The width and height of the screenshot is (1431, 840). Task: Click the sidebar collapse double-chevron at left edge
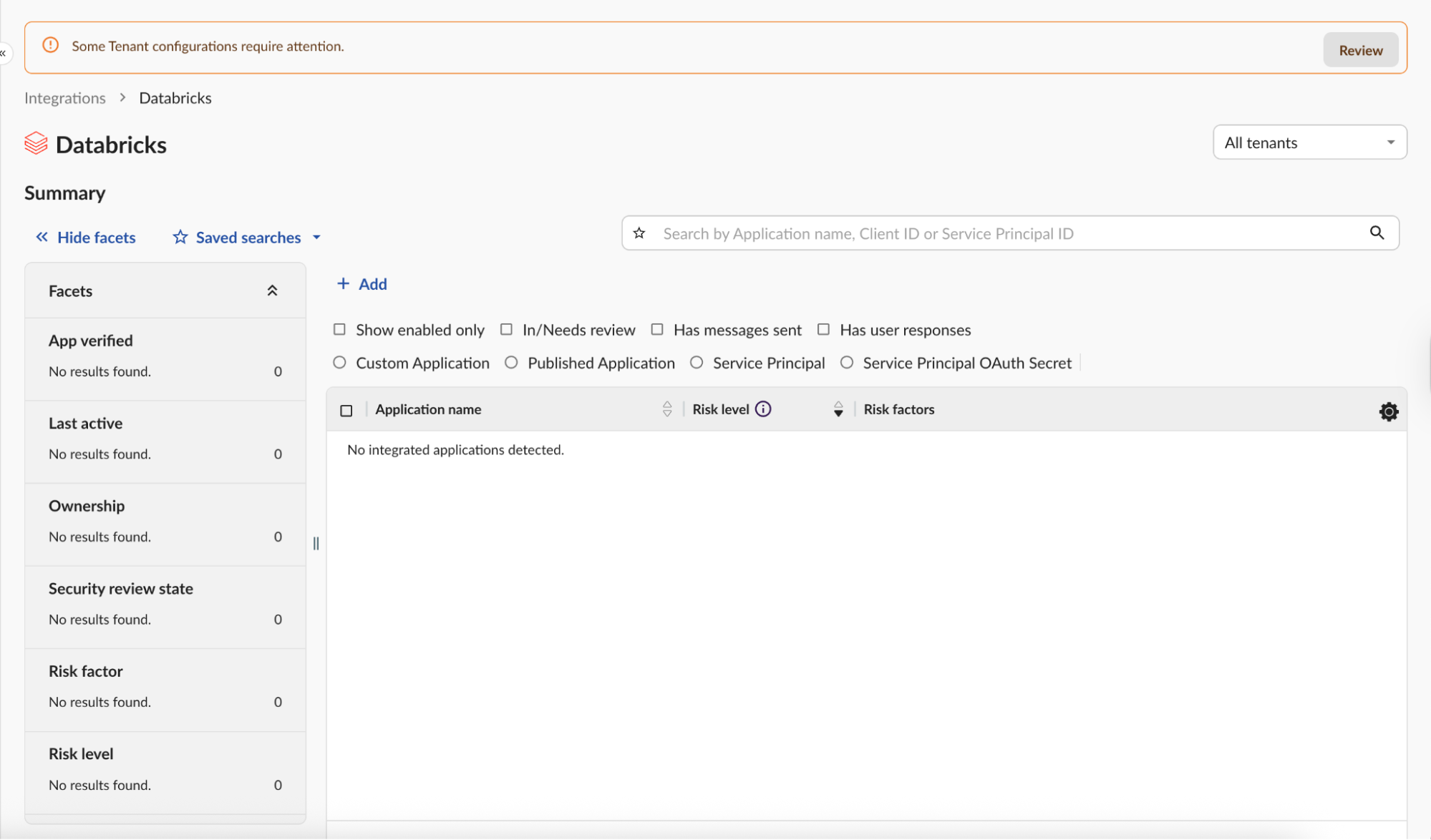pos(4,53)
